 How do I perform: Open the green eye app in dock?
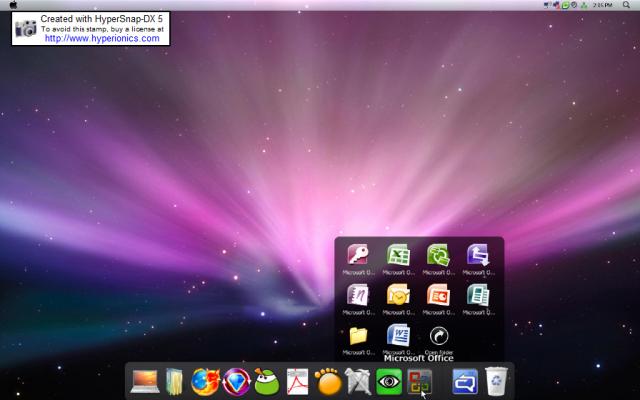coord(389,382)
